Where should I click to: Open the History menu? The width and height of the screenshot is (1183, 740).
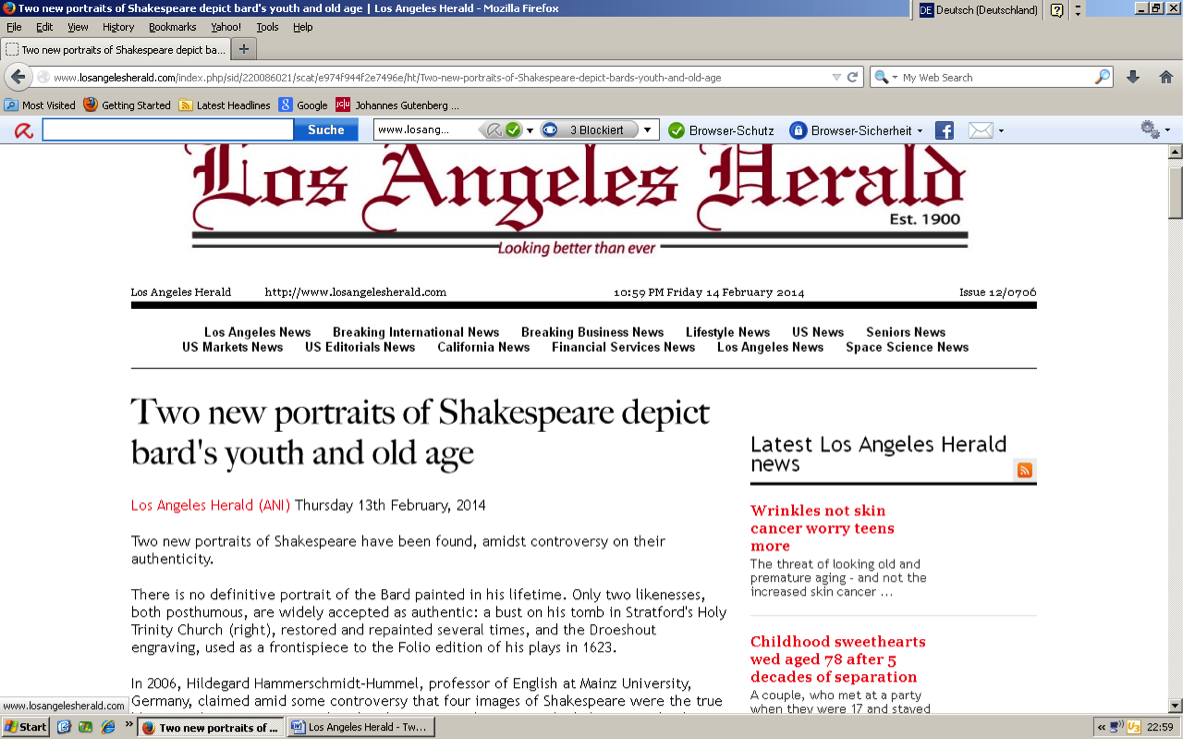(x=118, y=27)
